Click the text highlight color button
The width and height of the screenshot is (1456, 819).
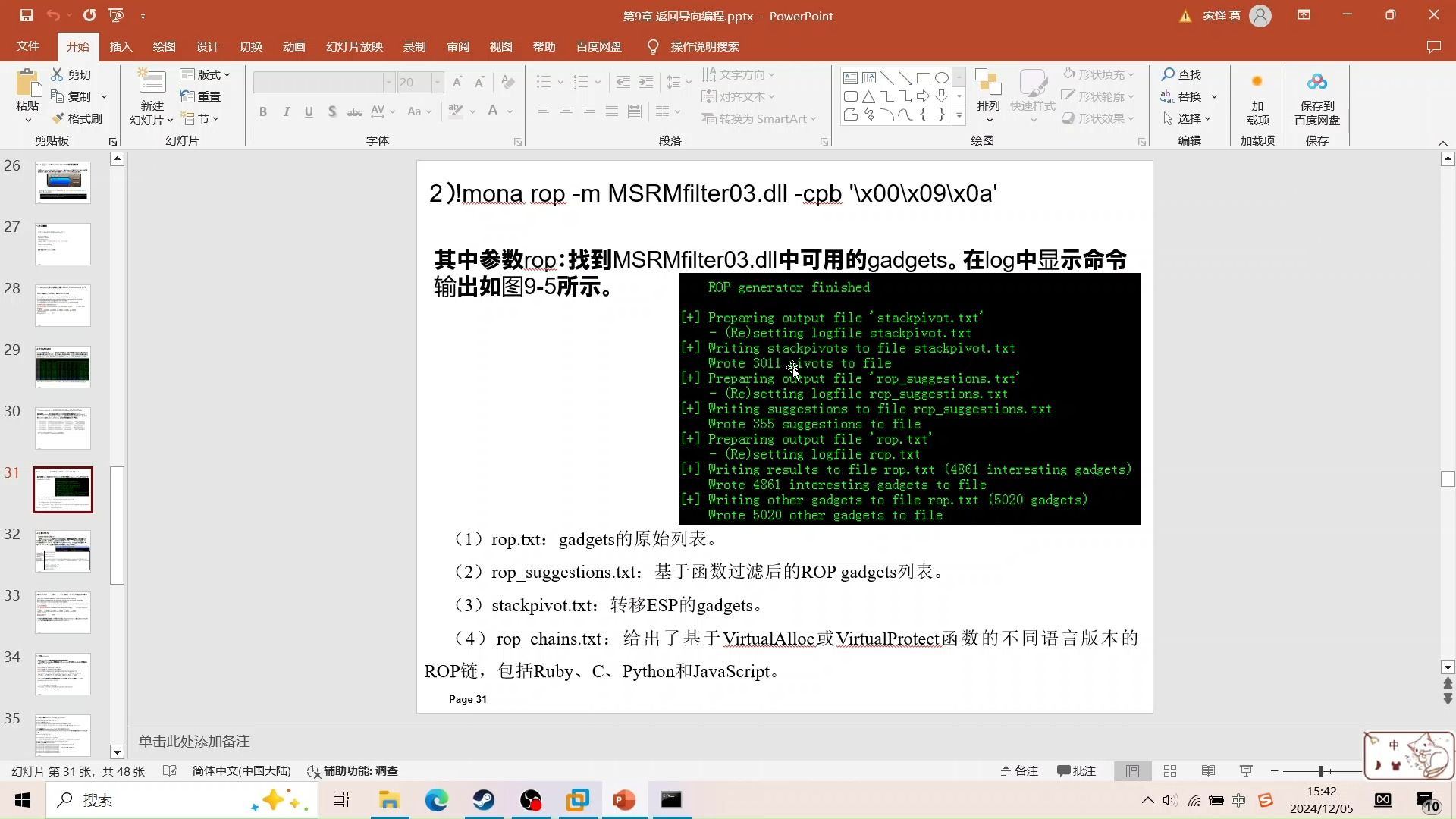(455, 111)
